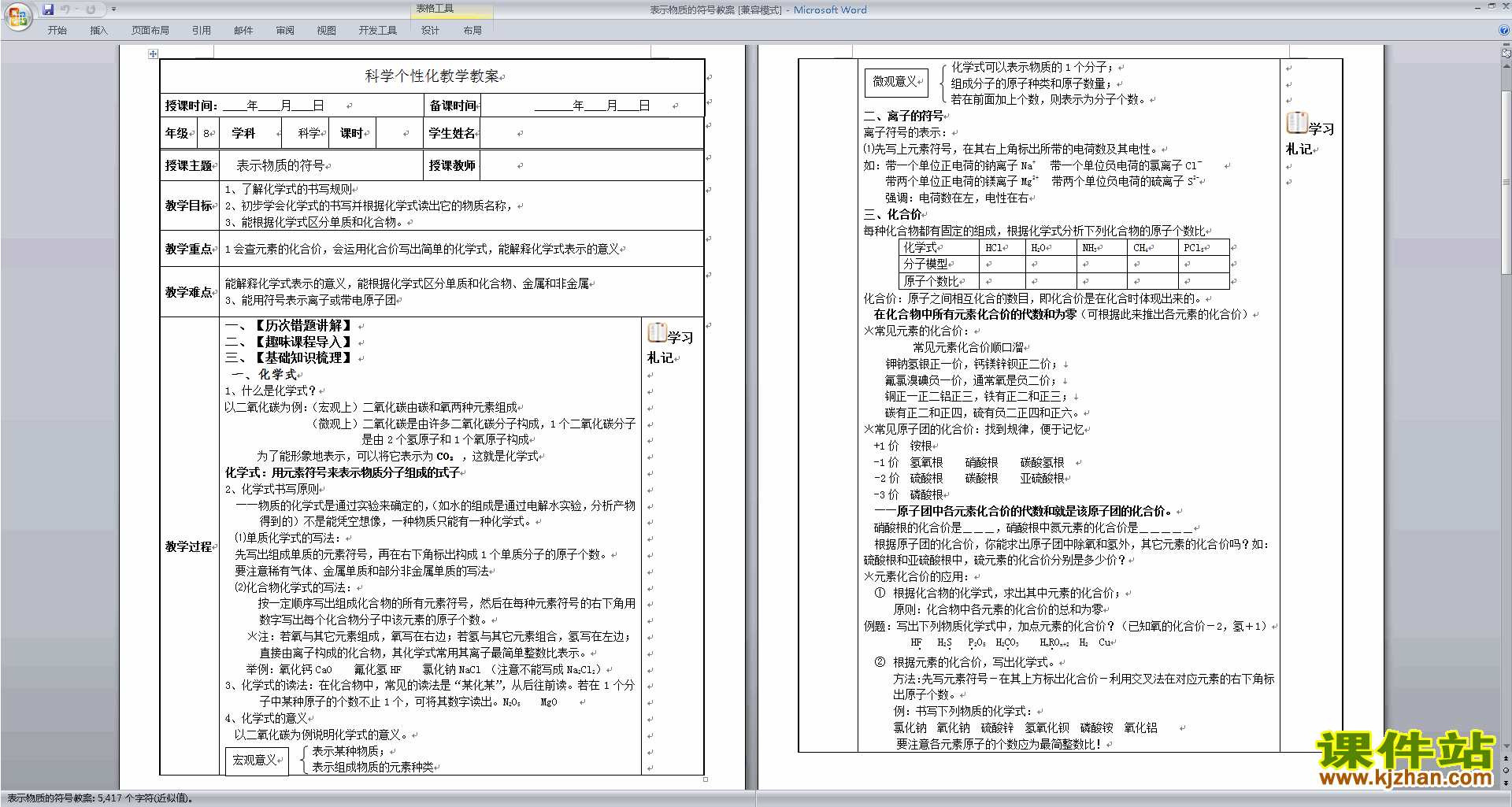The width and height of the screenshot is (1512, 807).
Task: Click the table move handle cross icon
Action: point(153,54)
